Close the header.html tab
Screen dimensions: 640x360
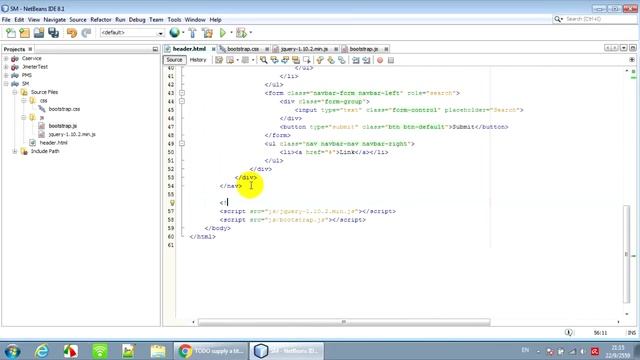213,49
